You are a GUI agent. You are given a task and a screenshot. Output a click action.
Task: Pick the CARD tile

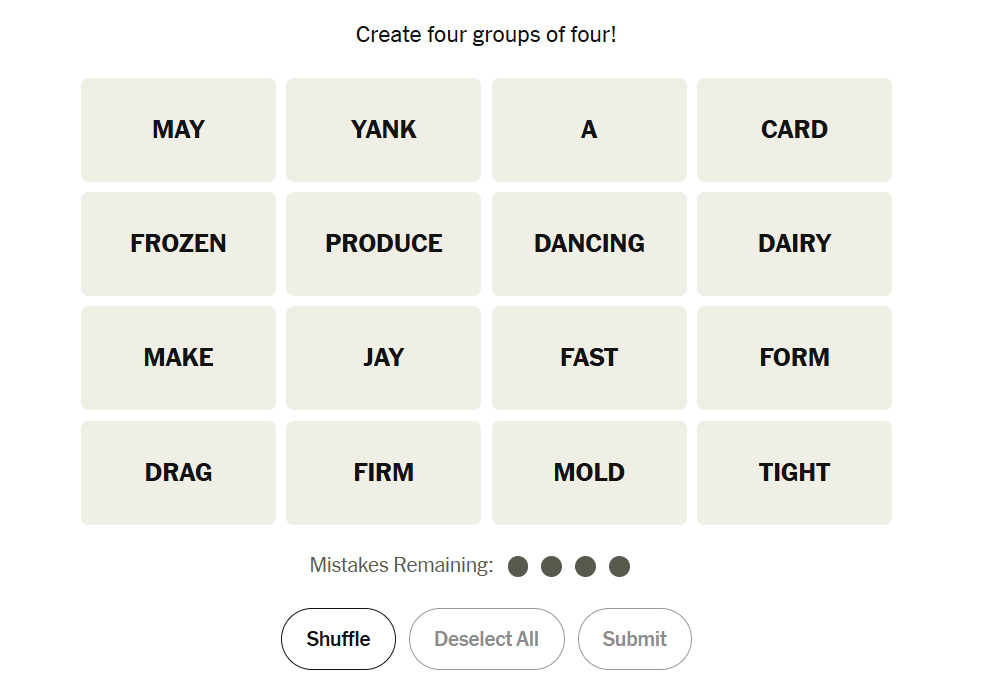(x=794, y=130)
